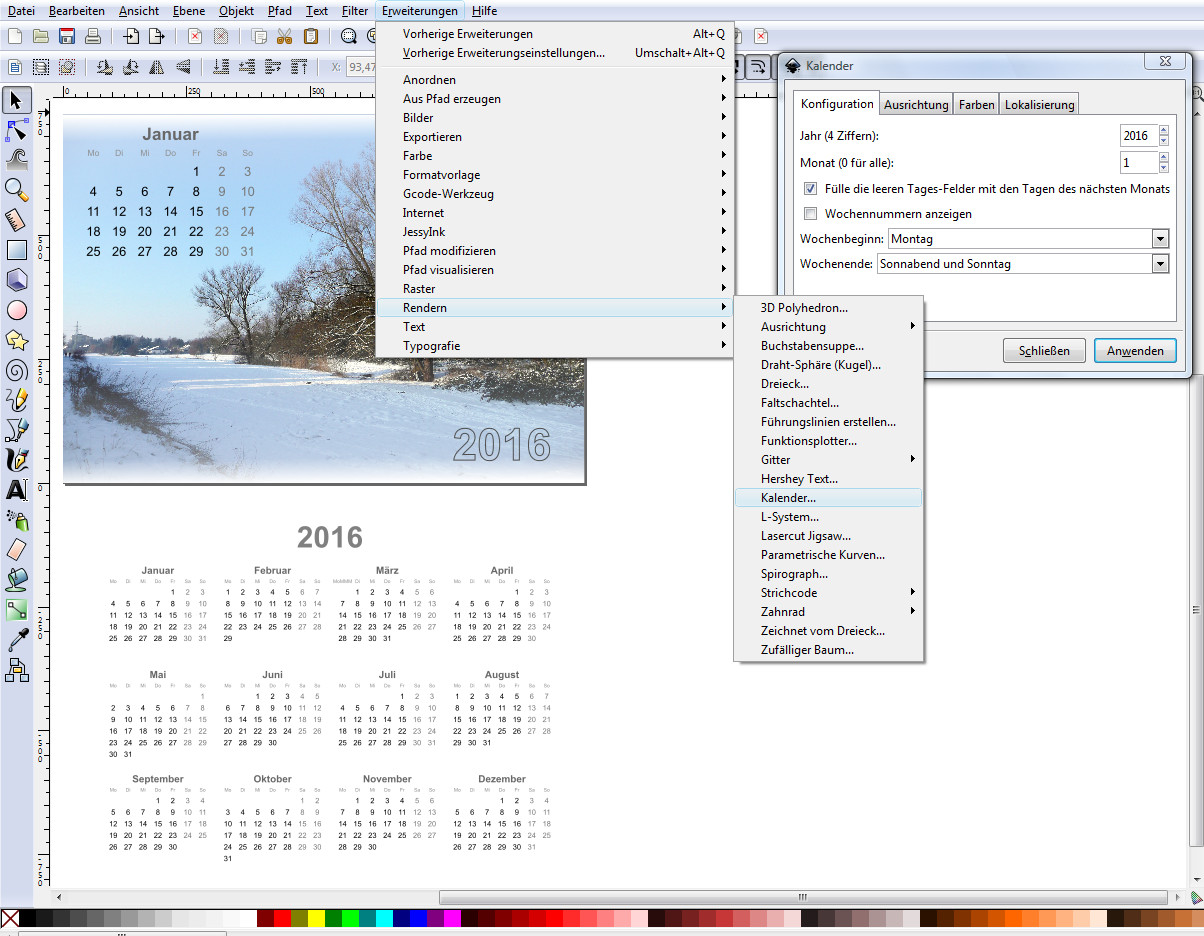1204x936 pixels.
Task: Click the no-color X swatch
Action: 10,918
